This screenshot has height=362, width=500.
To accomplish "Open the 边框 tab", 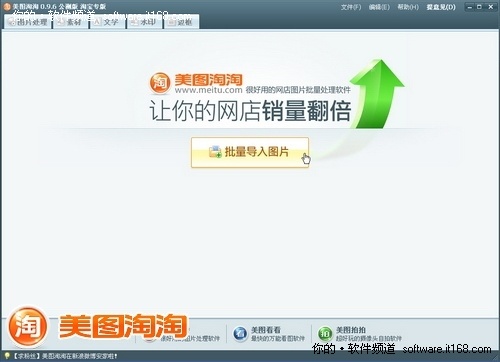I will coord(181,22).
